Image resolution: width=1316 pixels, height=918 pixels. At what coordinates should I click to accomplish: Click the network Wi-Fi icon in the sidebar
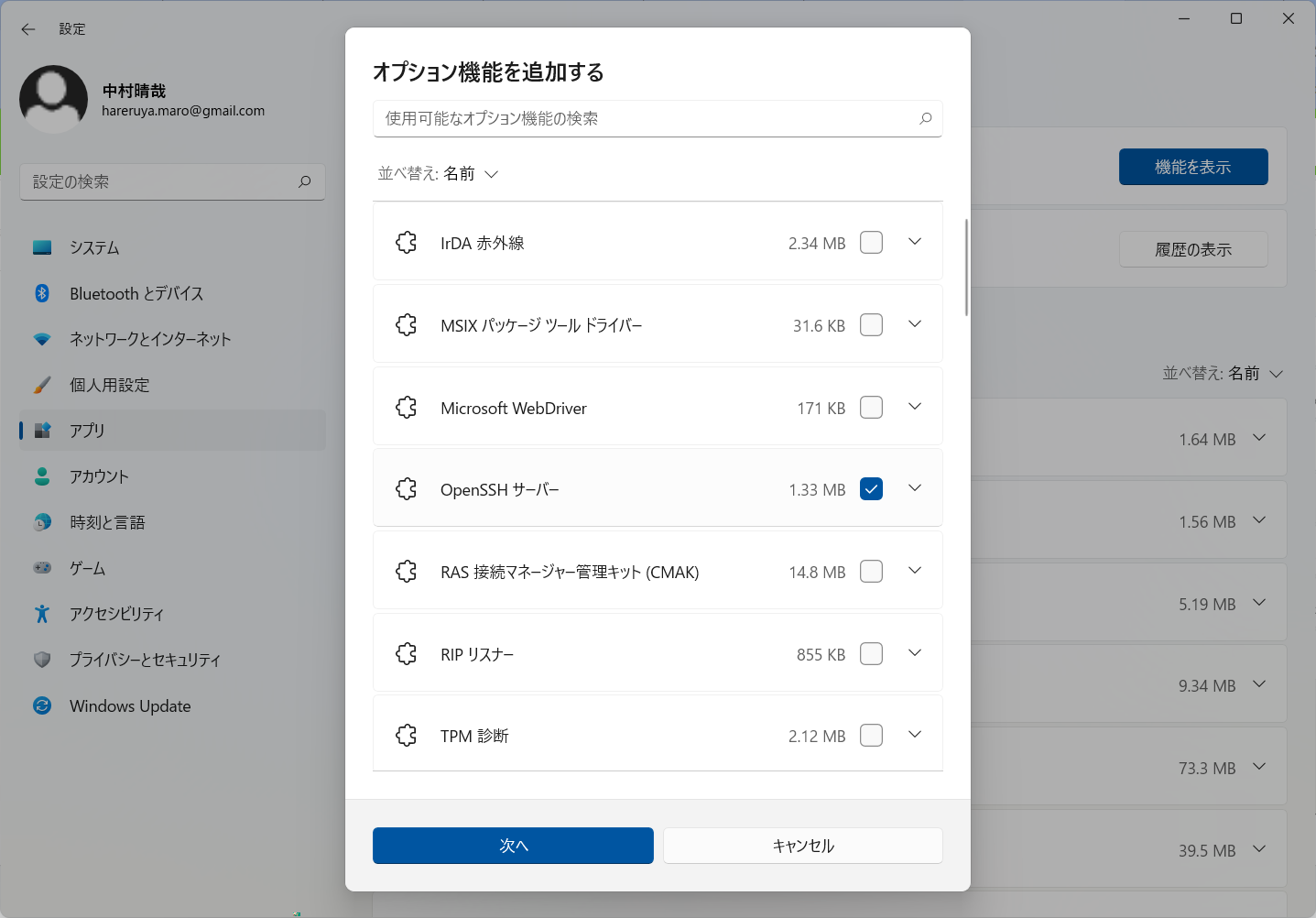point(42,339)
